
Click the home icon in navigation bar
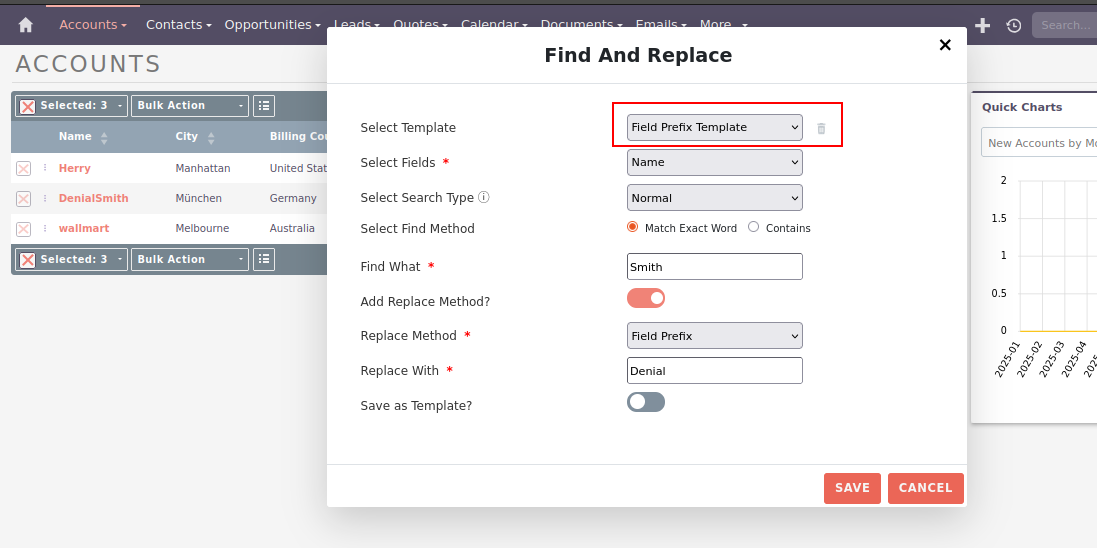26,25
